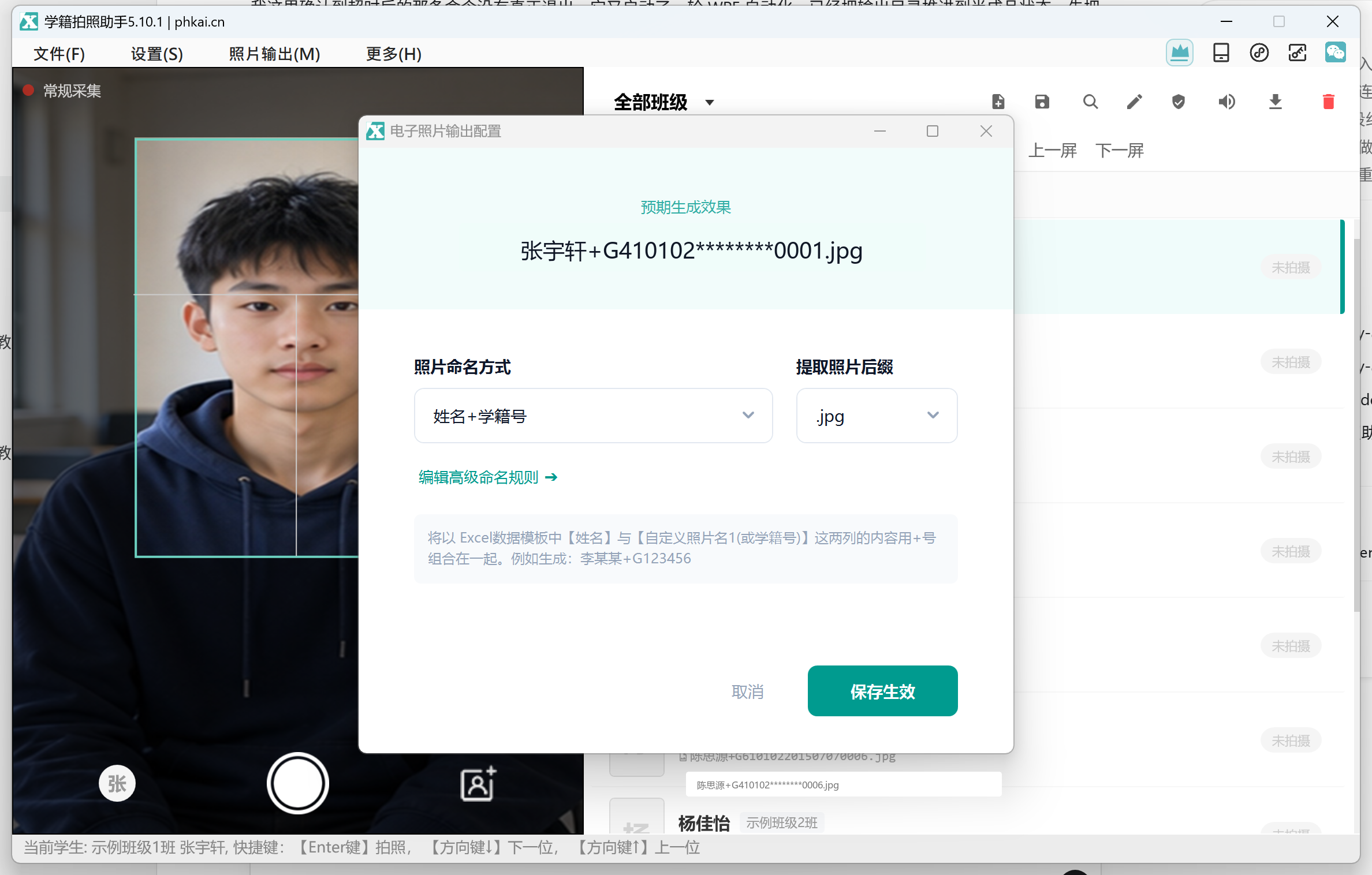Click 下一屏 next screen button
This screenshot has height=875, width=1372.
pyautogui.click(x=1119, y=151)
